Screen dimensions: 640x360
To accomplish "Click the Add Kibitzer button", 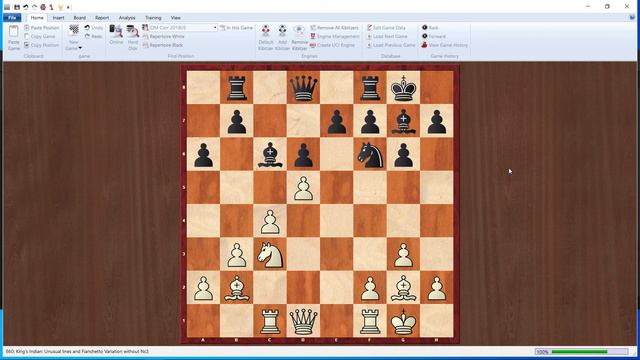I will (x=282, y=38).
